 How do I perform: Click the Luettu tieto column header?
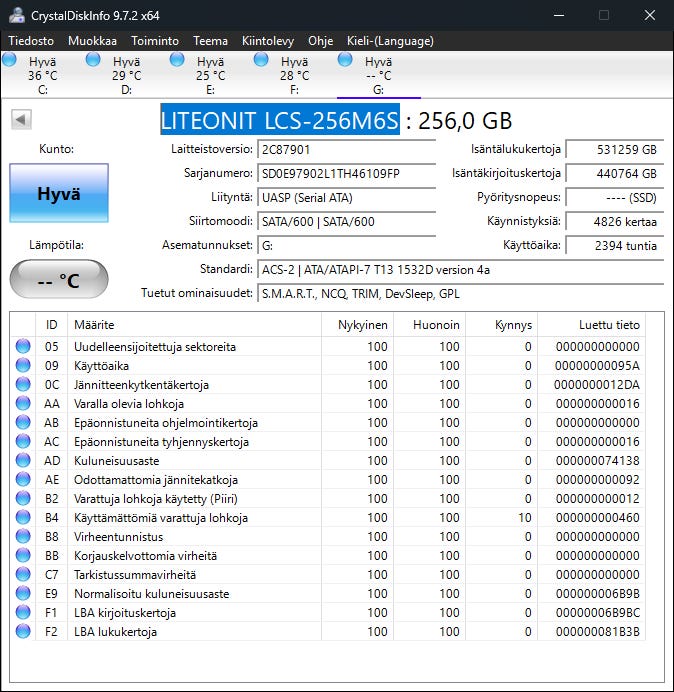click(608, 325)
